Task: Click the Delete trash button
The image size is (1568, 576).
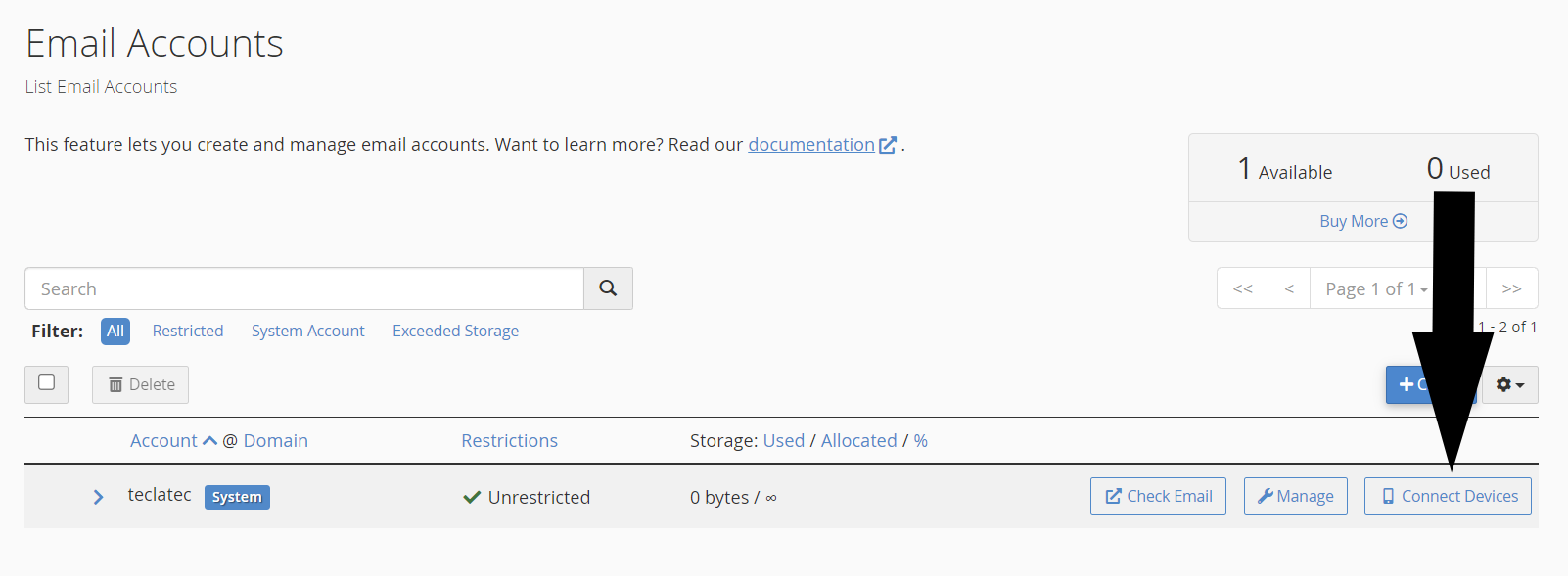Action: [x=141, y=385]
